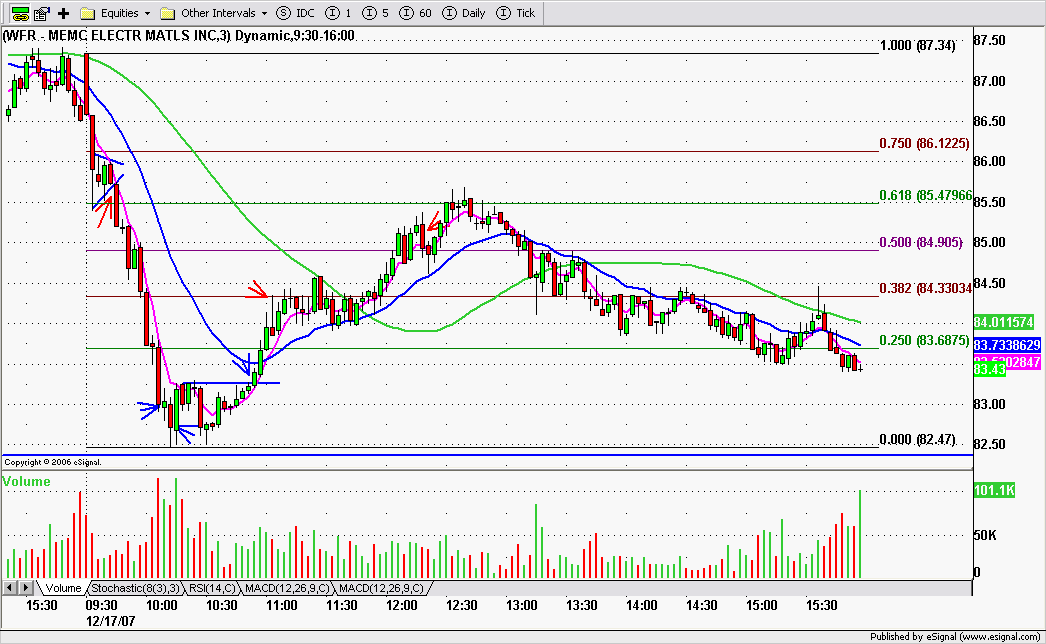Select the Volume study tab
This screenshot has width=1046, height=644.
tap(63, 588)
